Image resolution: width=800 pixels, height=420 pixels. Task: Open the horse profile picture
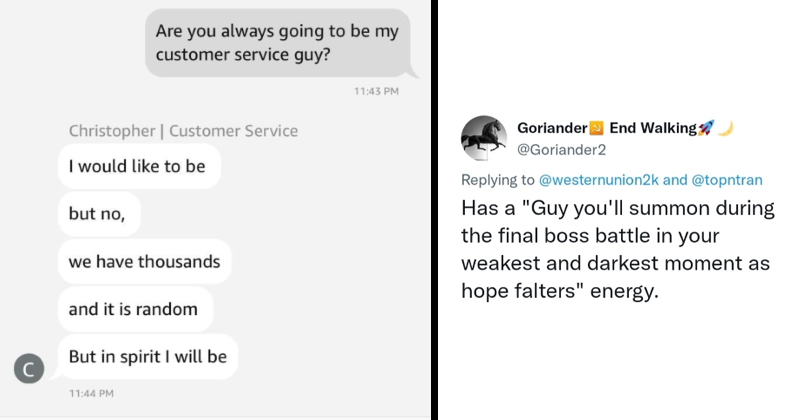483,140
